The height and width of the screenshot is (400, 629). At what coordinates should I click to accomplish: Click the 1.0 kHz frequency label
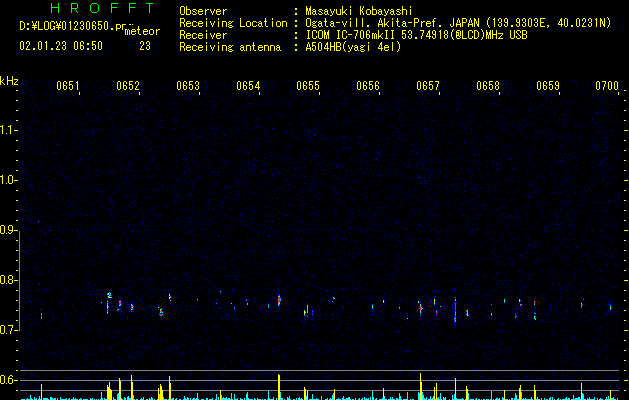tap(9, 180)
